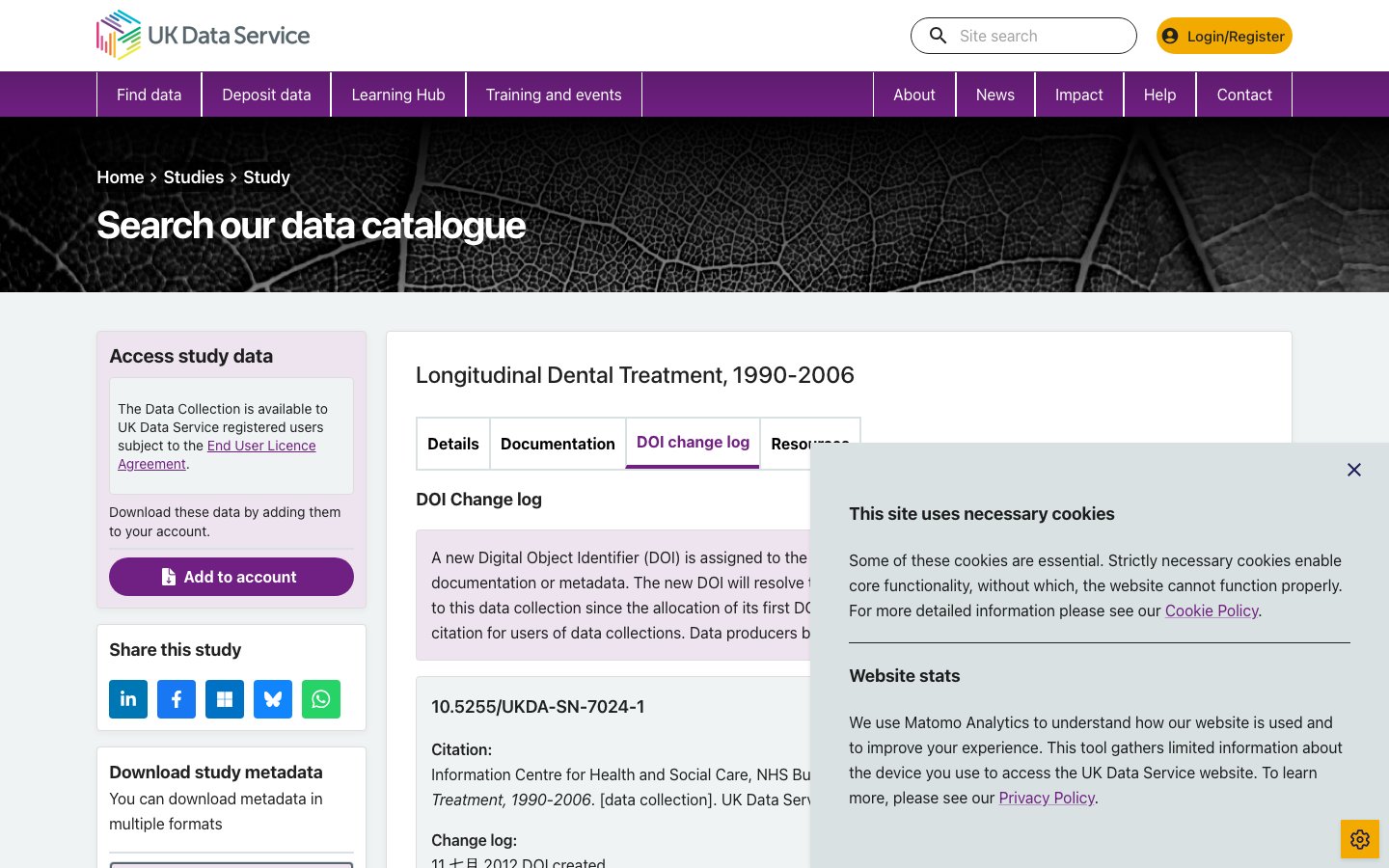This screenshot has height=868, width=1389.
Task: Click the UK Data Service logo
Action: [x=204, y=36]
